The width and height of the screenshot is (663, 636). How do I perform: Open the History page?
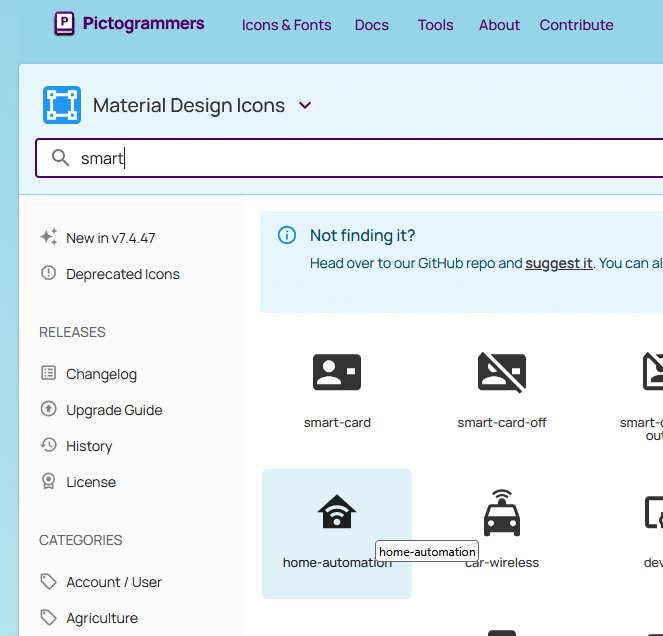pyautogui.click(x=89, y=446)
